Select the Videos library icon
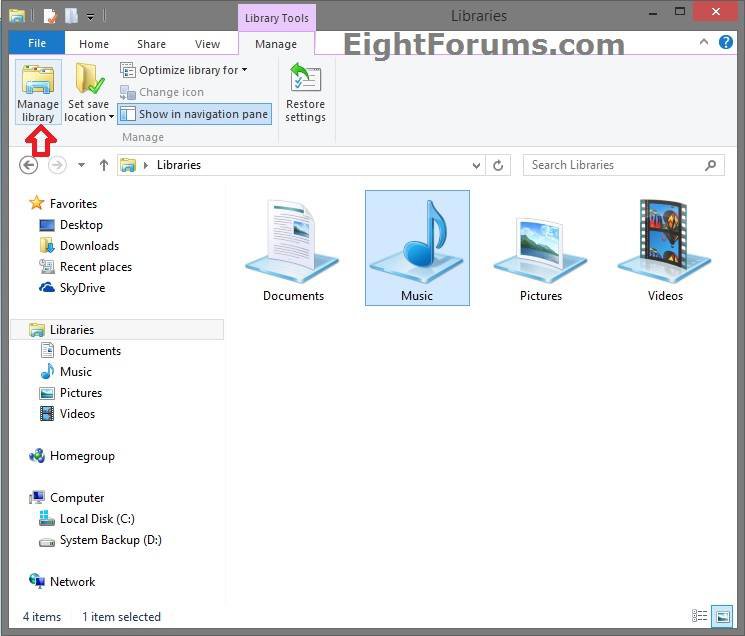 (665, 249)
